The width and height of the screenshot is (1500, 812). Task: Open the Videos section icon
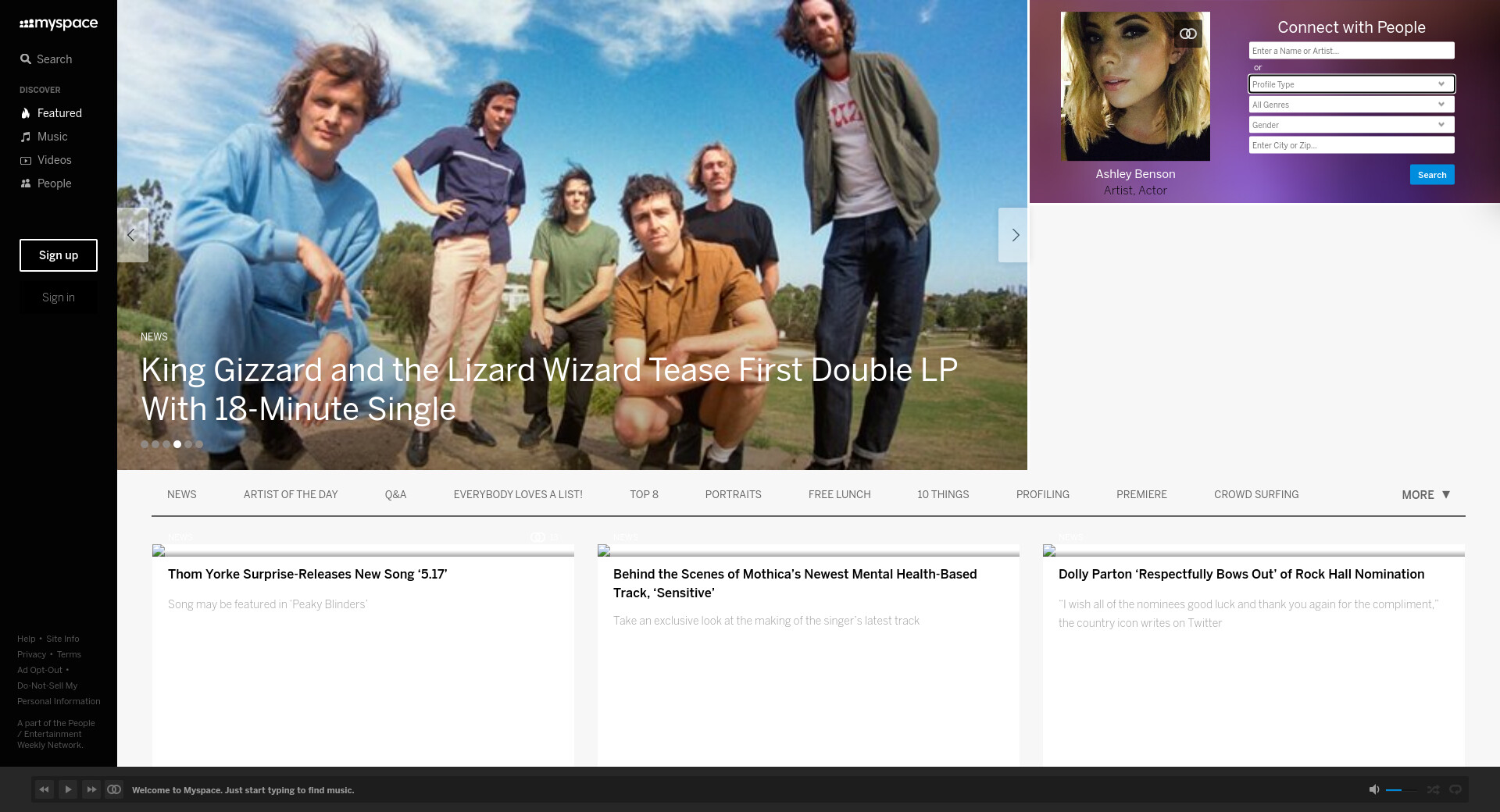pyautogui.click(x=26, y=160)
